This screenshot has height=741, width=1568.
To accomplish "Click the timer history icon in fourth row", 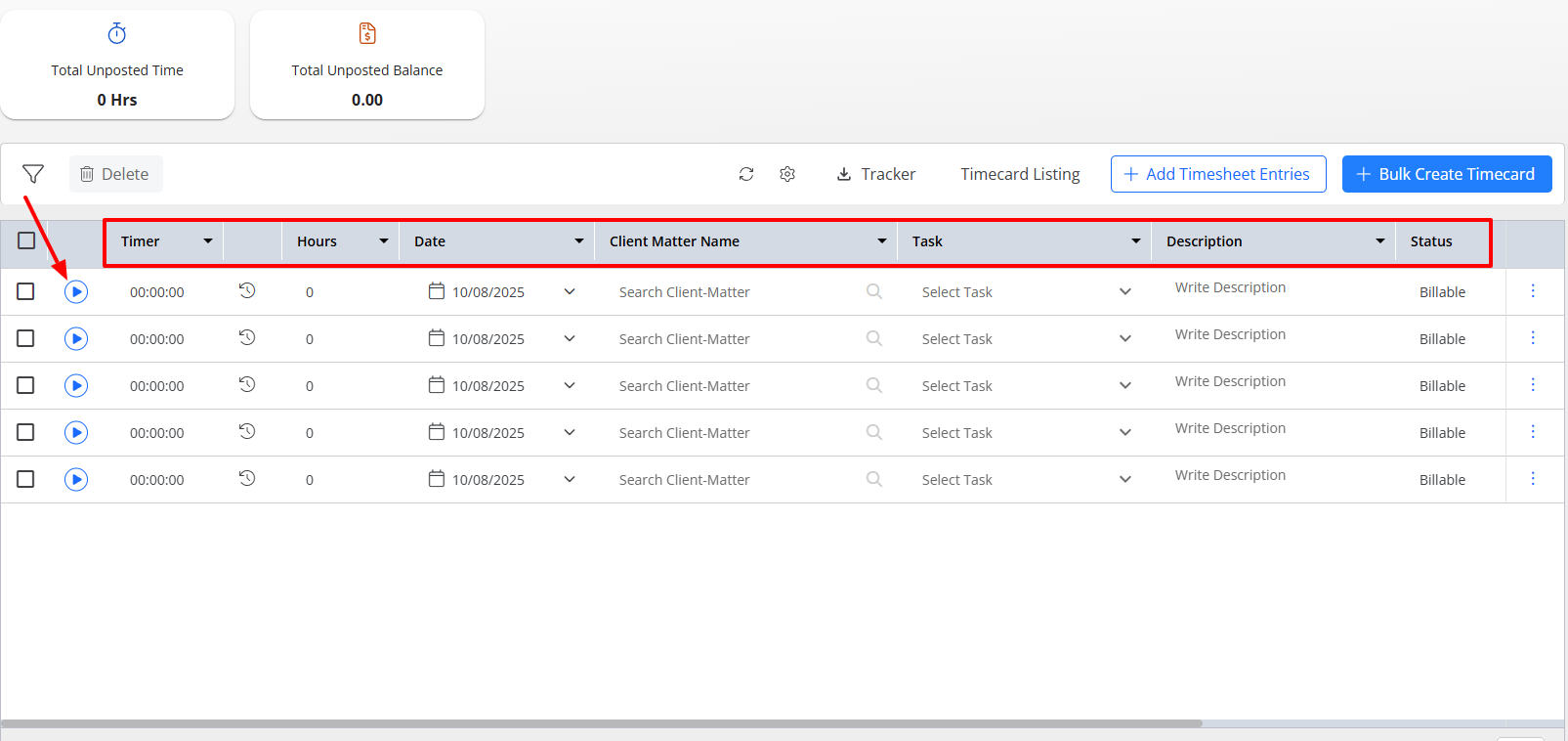I will [247, 431].
